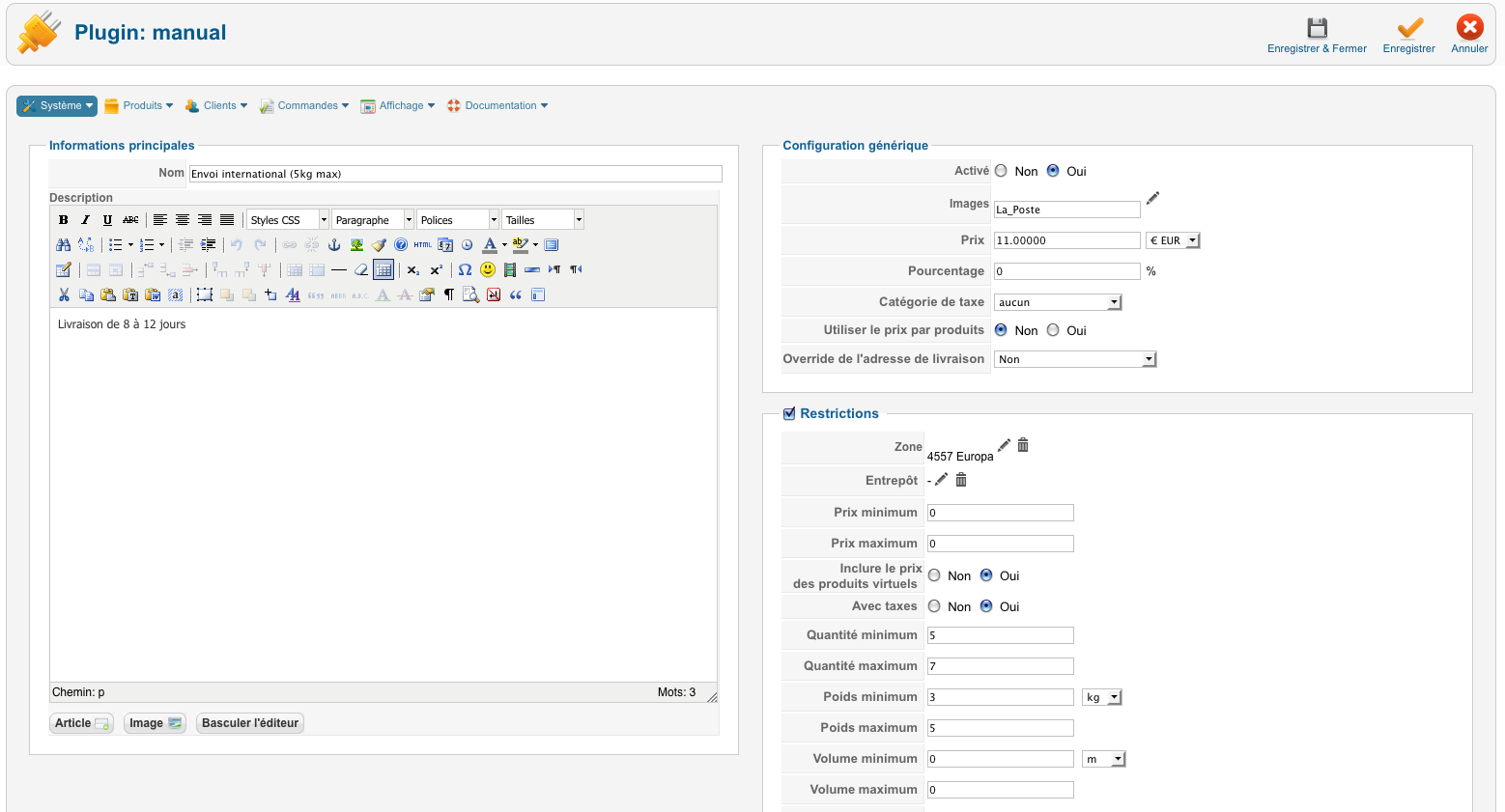This screenshot has height=812, width=1505.
Task: Open the binoculars search tool
Action: coord(64,245)
